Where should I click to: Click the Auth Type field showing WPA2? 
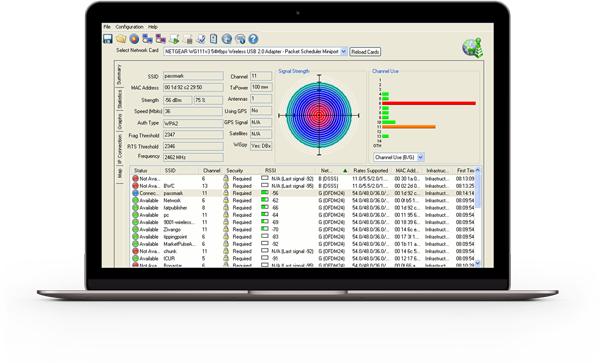pos(193,123)
